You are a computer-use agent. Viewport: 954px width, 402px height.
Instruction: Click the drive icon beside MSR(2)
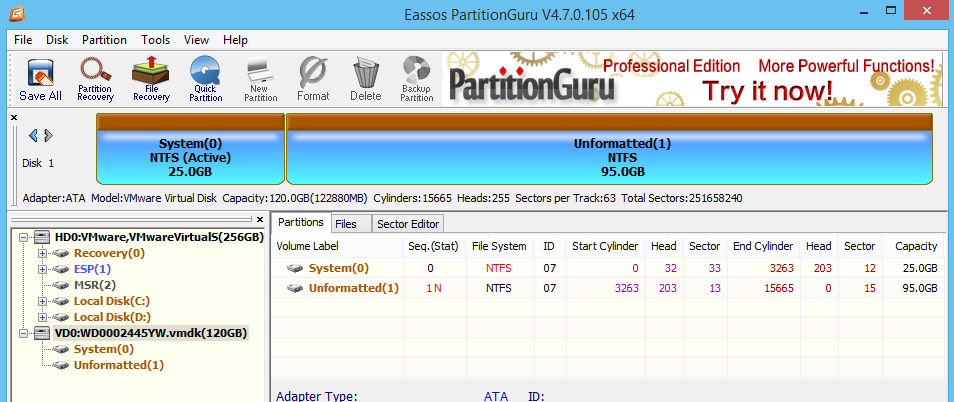[x=61, y=285]
